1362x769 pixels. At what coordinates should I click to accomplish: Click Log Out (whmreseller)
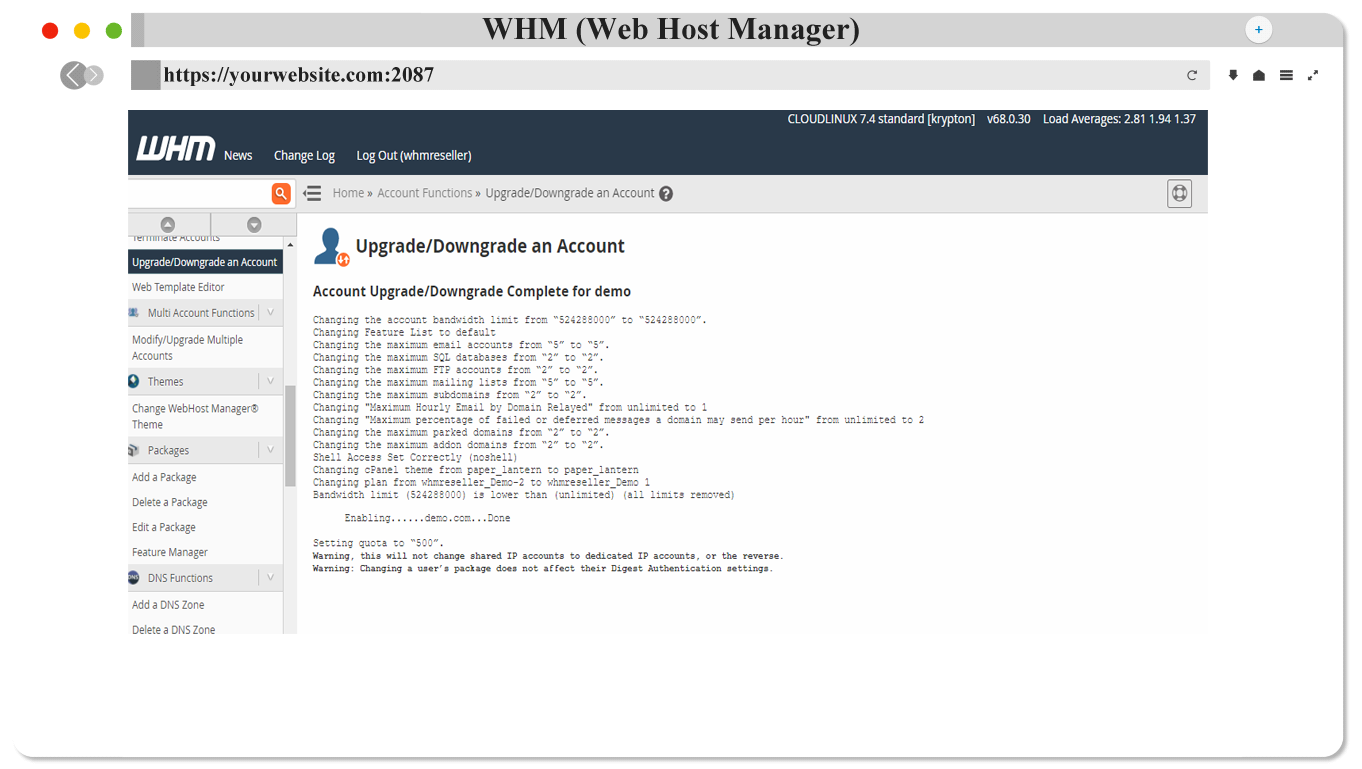pos(414,155)
